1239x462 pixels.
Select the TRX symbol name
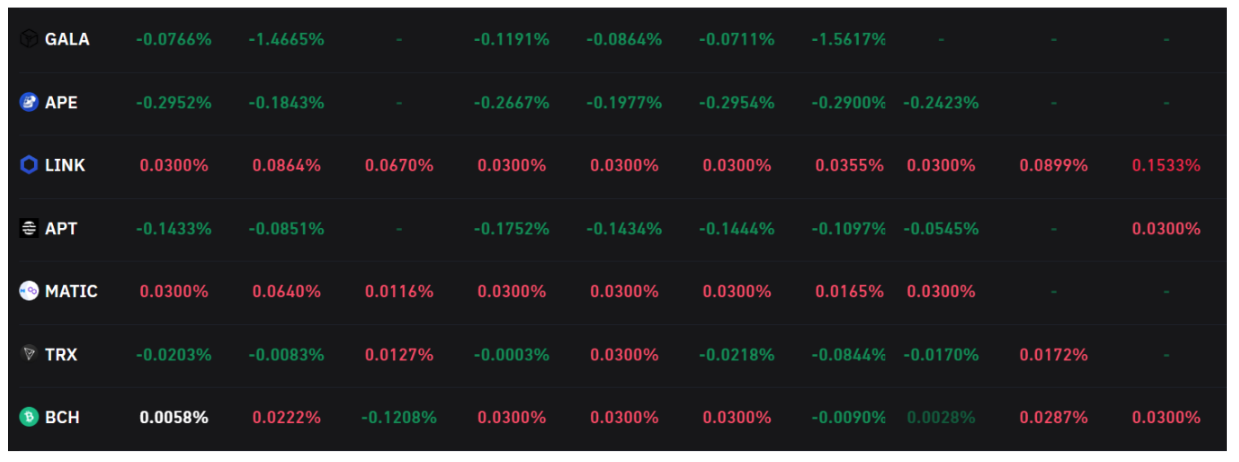(61, 354)
